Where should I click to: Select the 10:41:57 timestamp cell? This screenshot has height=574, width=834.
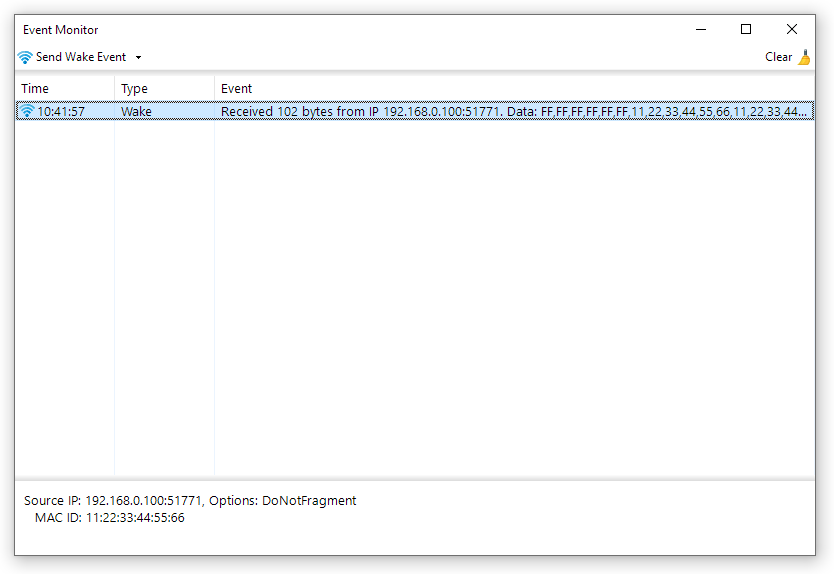[x=61, y=112]
